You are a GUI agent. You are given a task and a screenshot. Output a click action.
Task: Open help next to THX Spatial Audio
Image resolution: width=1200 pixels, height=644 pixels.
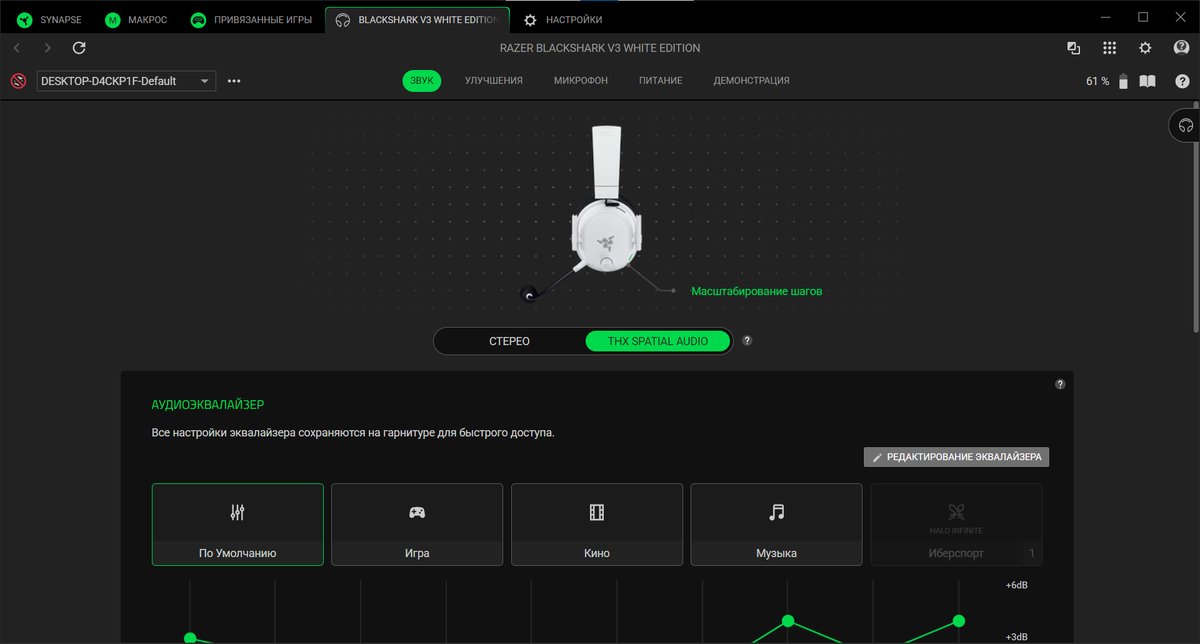coord(747,341)
